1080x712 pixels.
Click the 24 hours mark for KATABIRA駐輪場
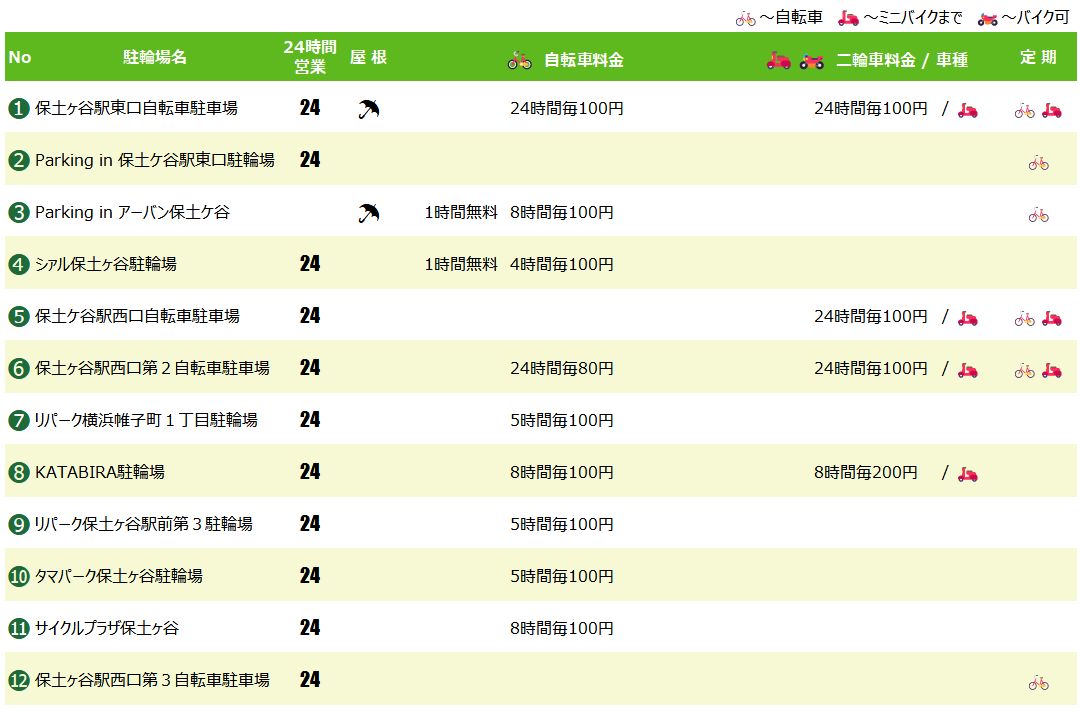pos(310,472)
